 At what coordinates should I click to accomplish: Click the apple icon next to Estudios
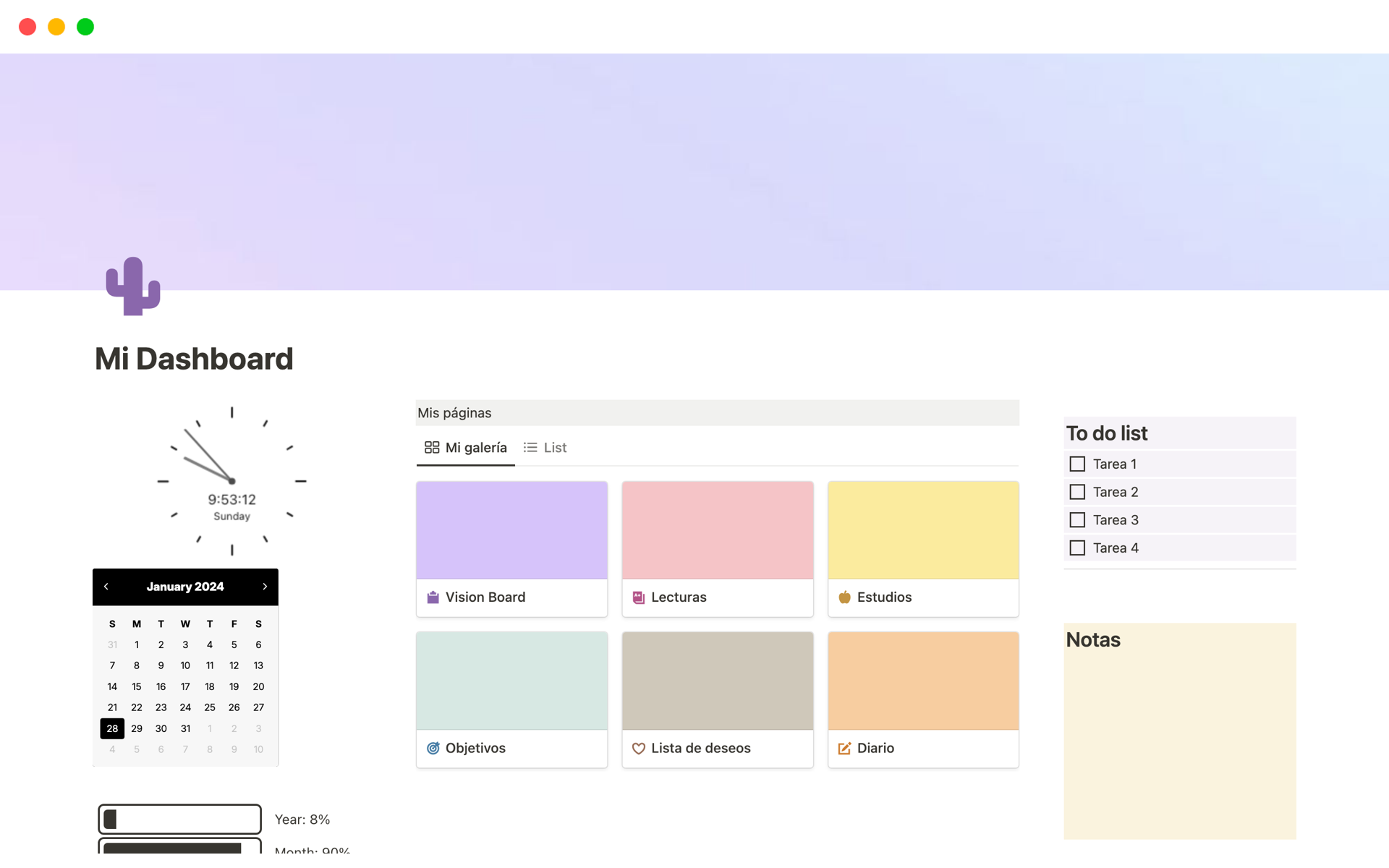point(844,597)
